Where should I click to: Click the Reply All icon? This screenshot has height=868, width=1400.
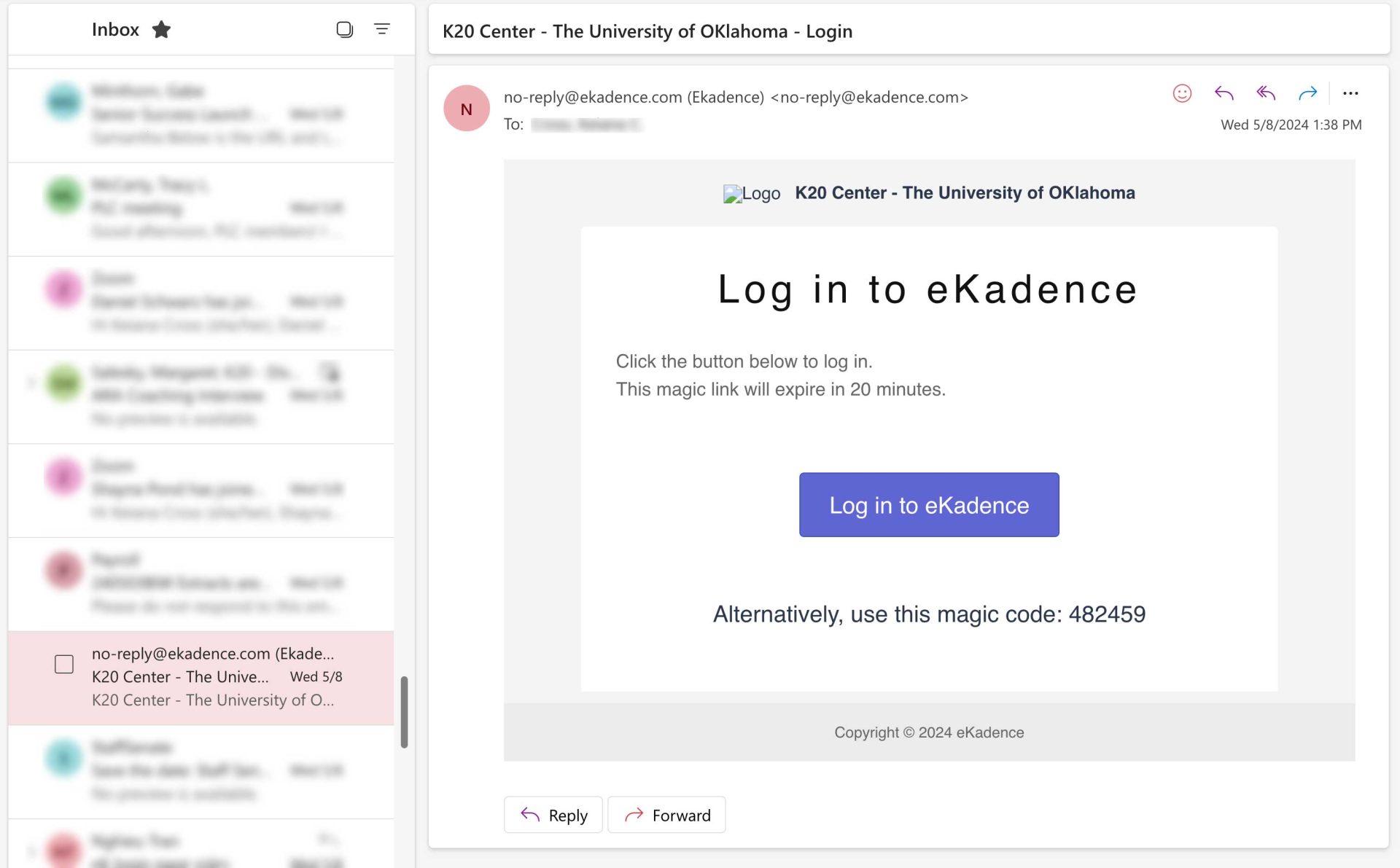[1266, 93]
